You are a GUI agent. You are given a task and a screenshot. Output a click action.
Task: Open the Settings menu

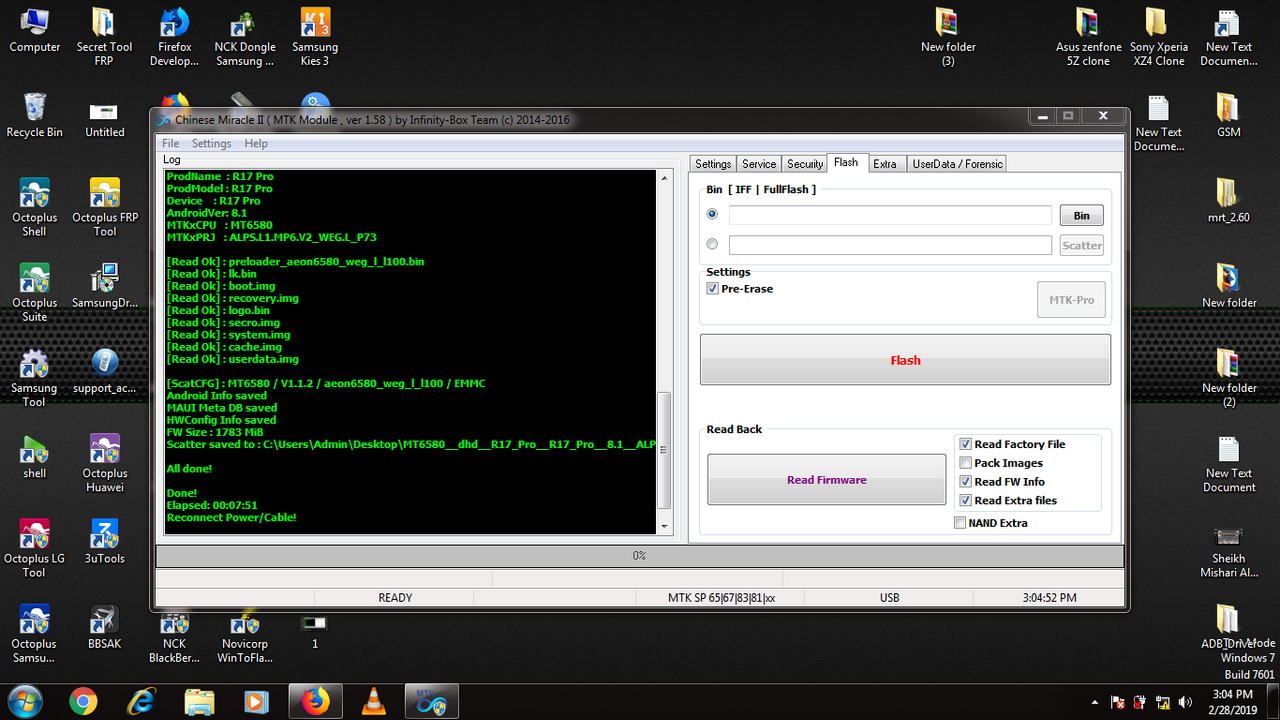click(x=211, y=144)
